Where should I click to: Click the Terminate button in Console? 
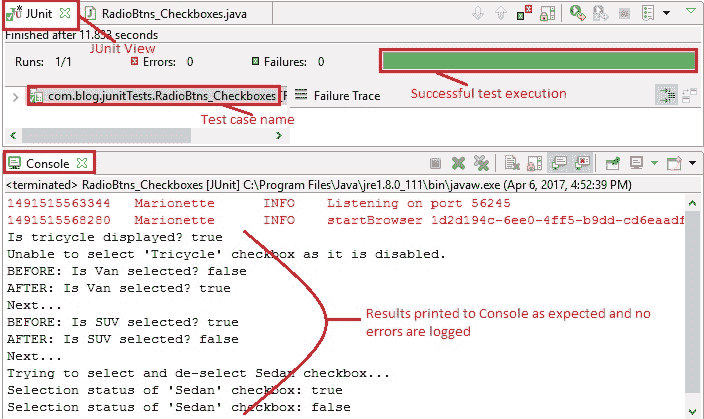coord(435,163)
